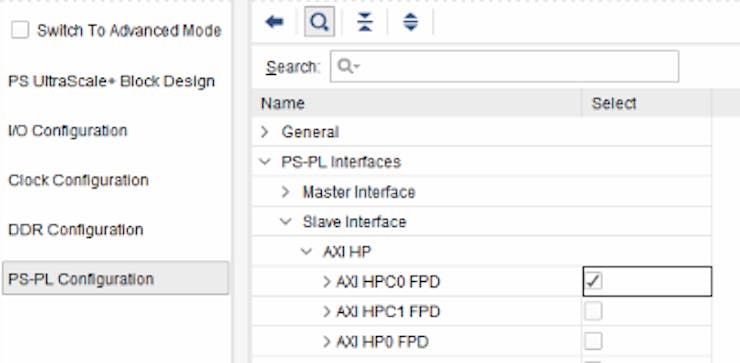The image size is (740, 363).
Task: Click the collapse all toolbar icon
Action: pyautogui.click(x=365, y=22)
